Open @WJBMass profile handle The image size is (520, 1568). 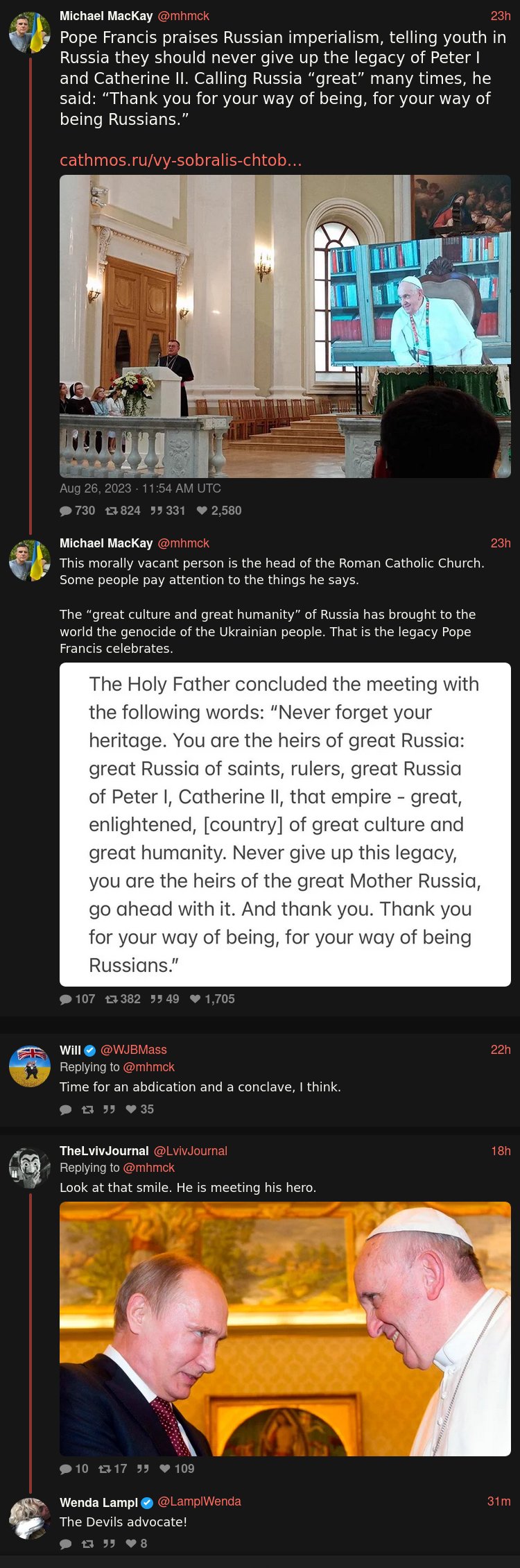pos(134,1050)
